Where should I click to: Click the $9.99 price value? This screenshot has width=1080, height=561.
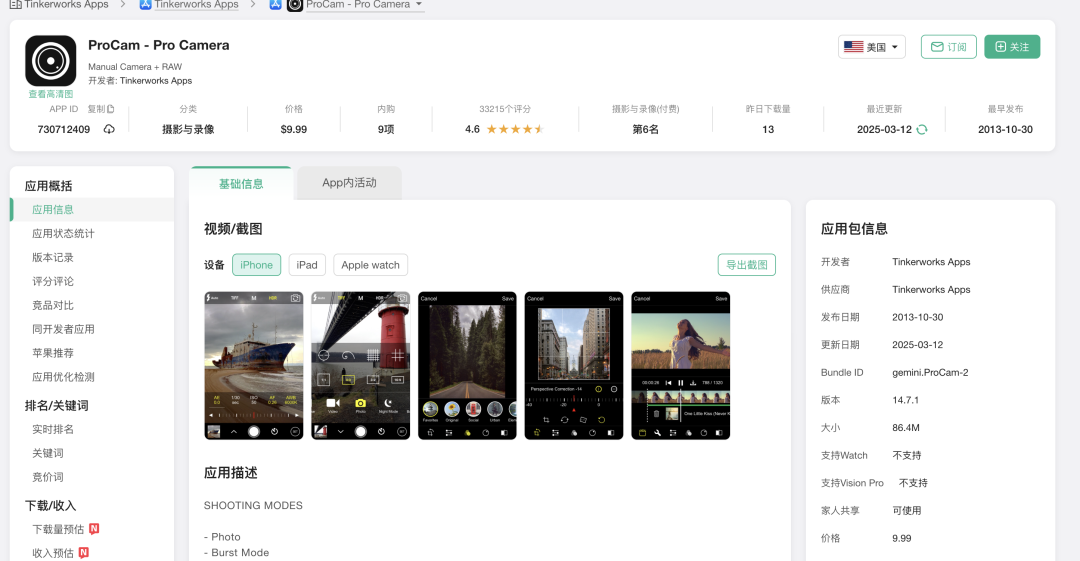pos(293,130)
